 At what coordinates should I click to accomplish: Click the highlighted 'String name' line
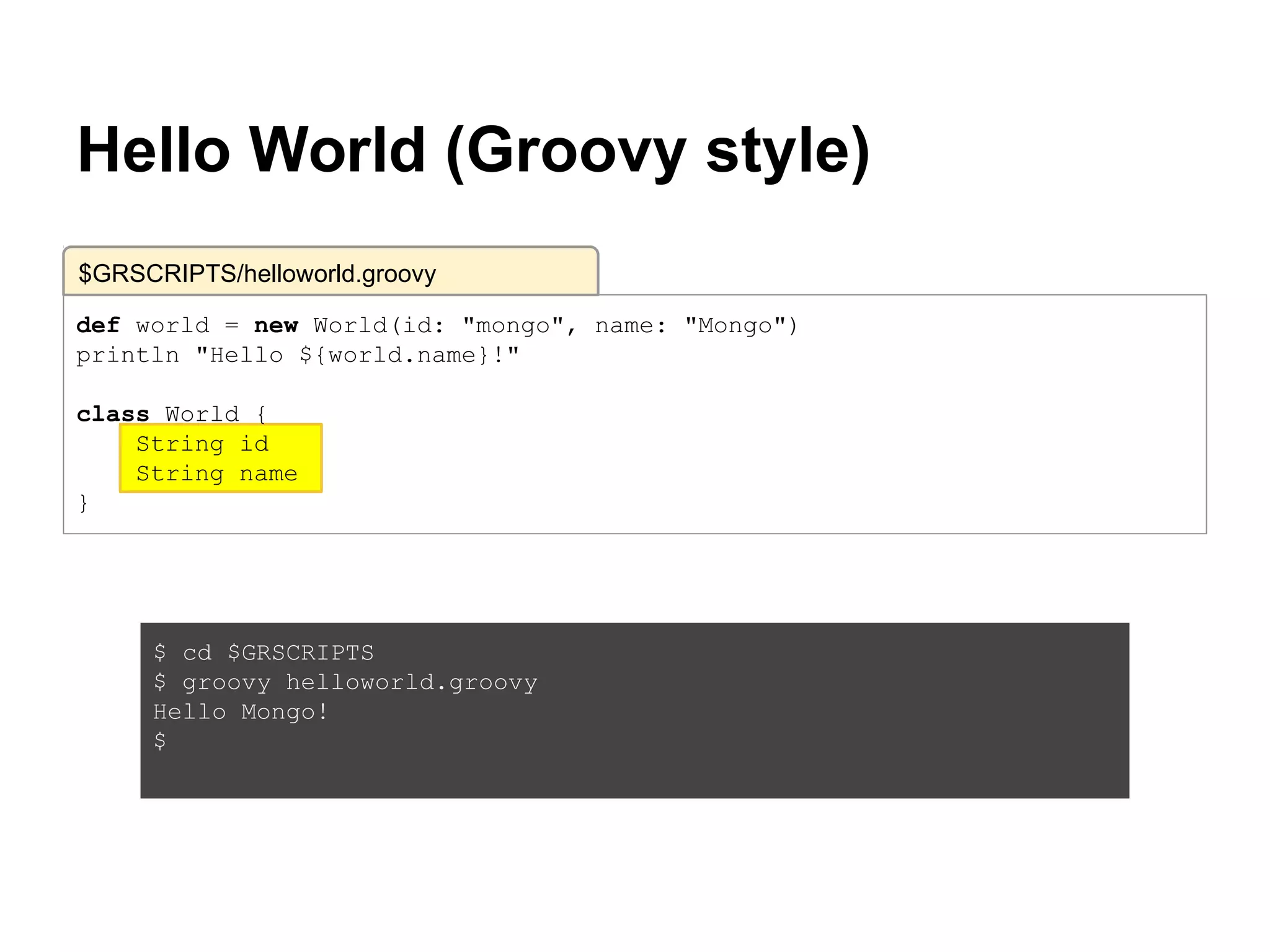pos(217,474)
